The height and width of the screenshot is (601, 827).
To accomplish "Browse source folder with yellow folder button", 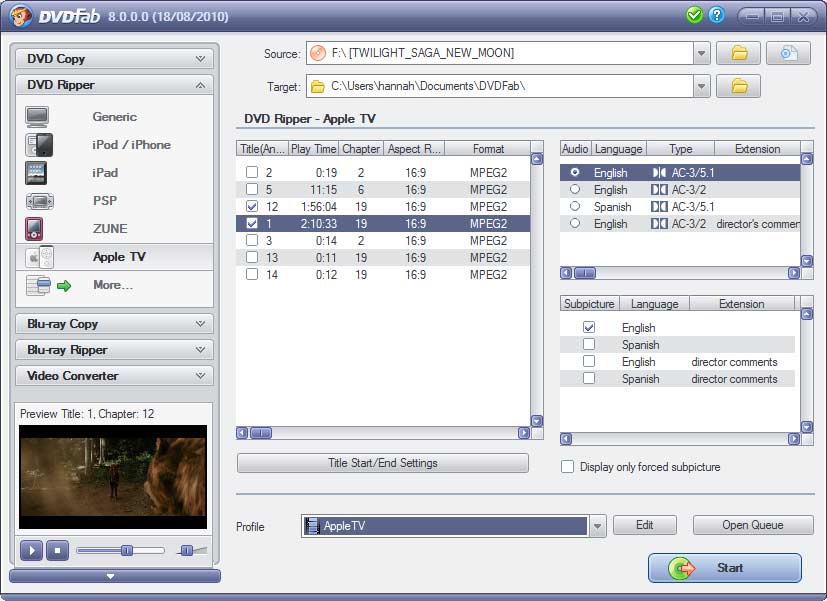I will click(738, 53).
